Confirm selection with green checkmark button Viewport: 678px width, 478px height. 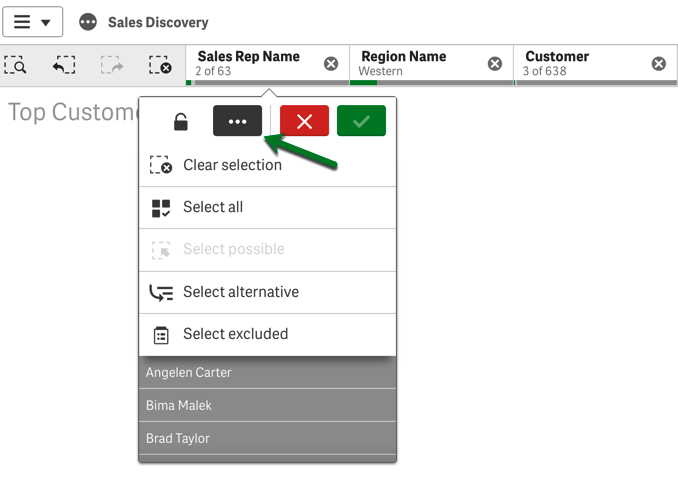tap(361, 121)
